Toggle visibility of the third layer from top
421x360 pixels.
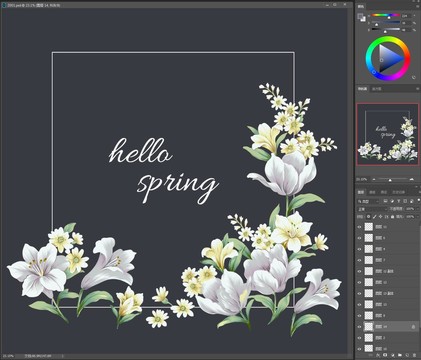(x=359, y=249)
